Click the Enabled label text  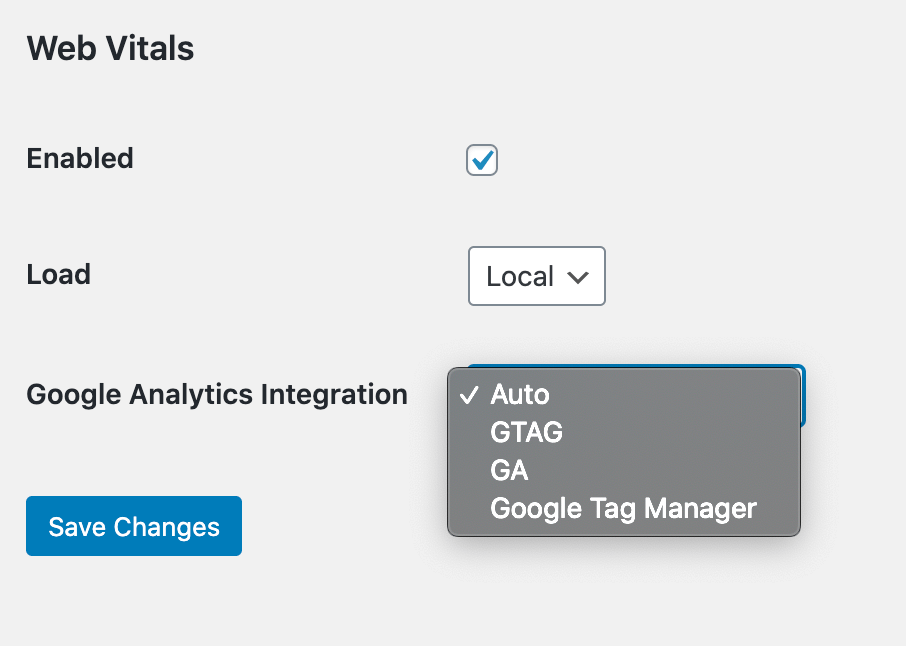pyautogui.click(x=80, y=158)
